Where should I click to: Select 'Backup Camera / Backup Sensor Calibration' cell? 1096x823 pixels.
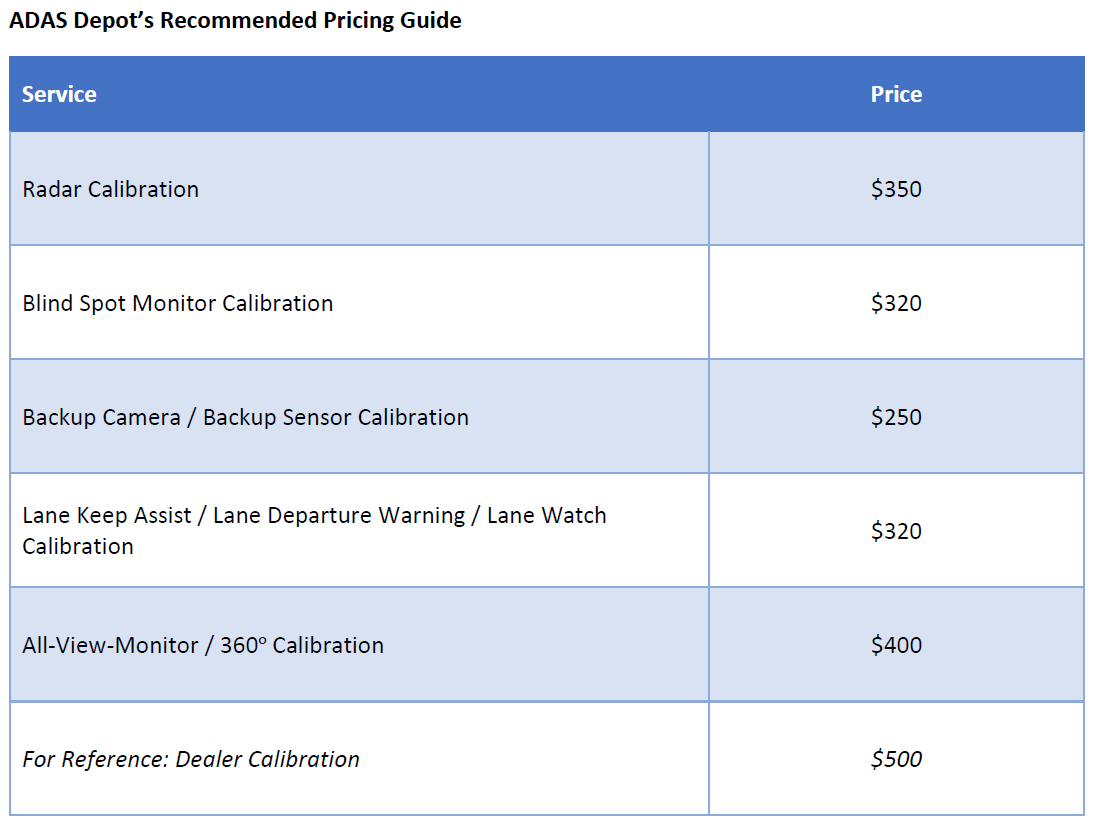[x=245, y=417]
